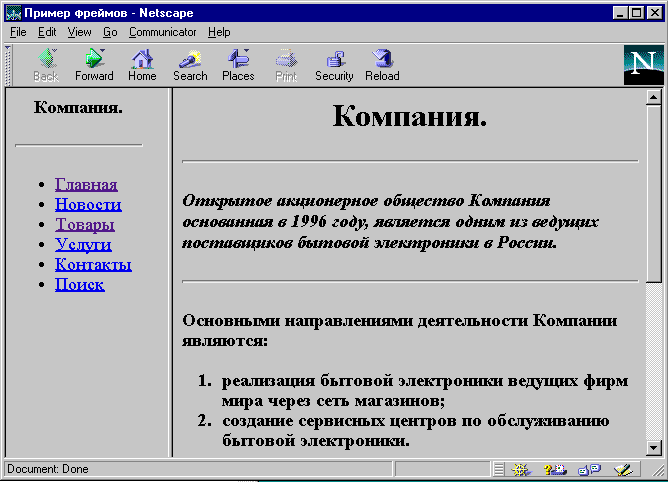The width and height of the screenshot is (668, 482).
Task: Click the Places toolbar icon
Action: click(238, 64)
